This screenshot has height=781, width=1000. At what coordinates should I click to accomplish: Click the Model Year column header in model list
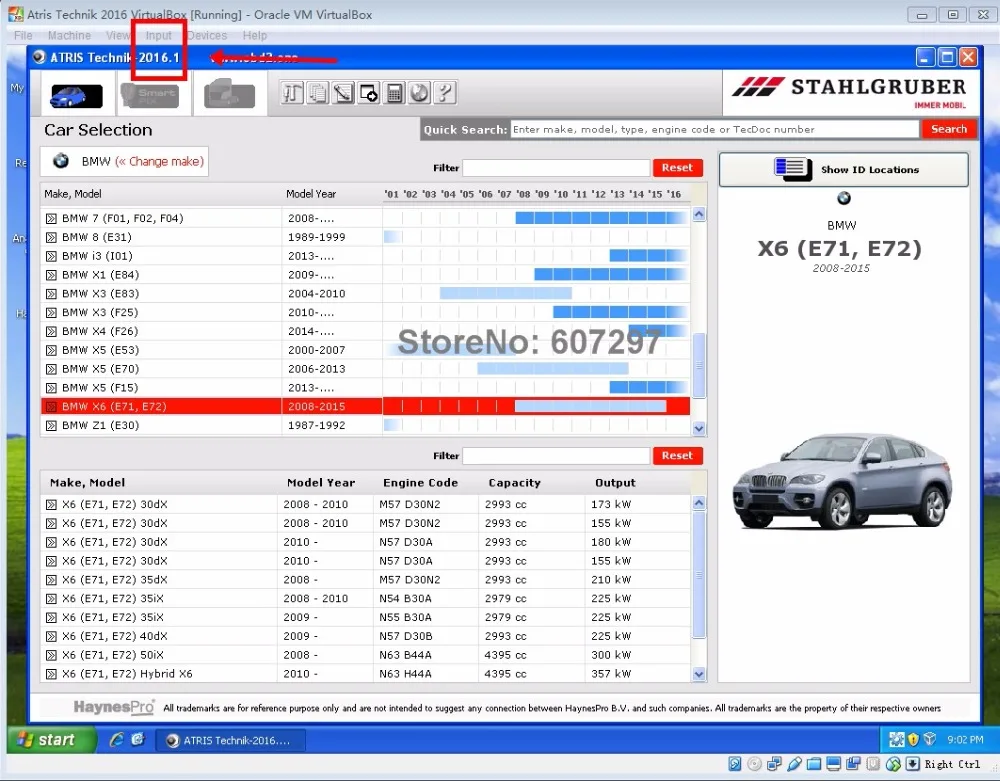click(x=311, y=194)
